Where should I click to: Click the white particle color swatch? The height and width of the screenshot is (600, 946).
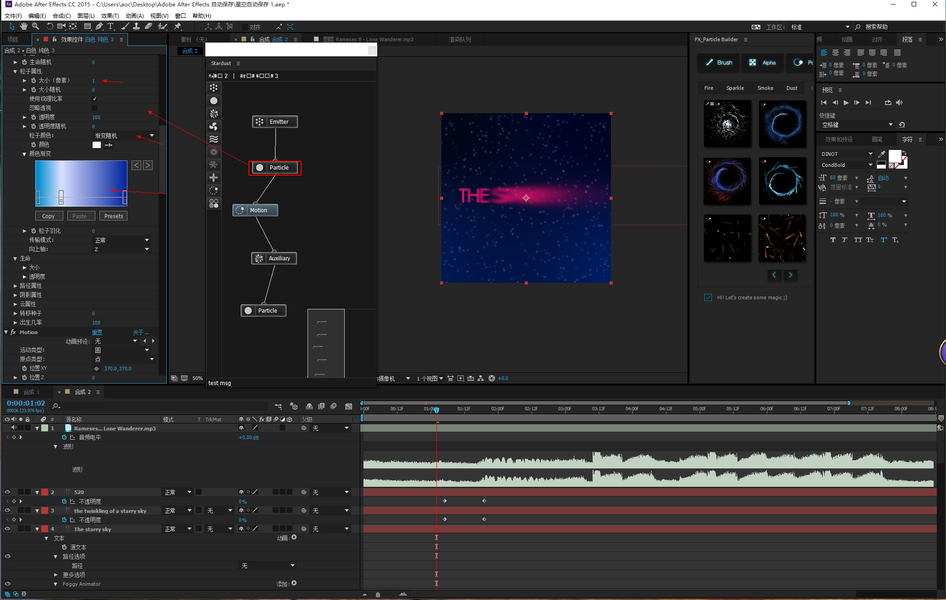click(x=97, y=145)
